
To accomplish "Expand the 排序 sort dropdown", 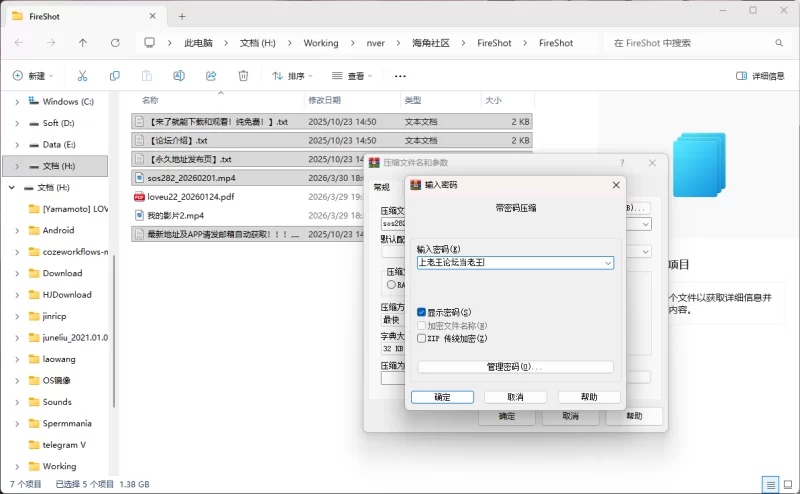I will [x=293, y=76].
